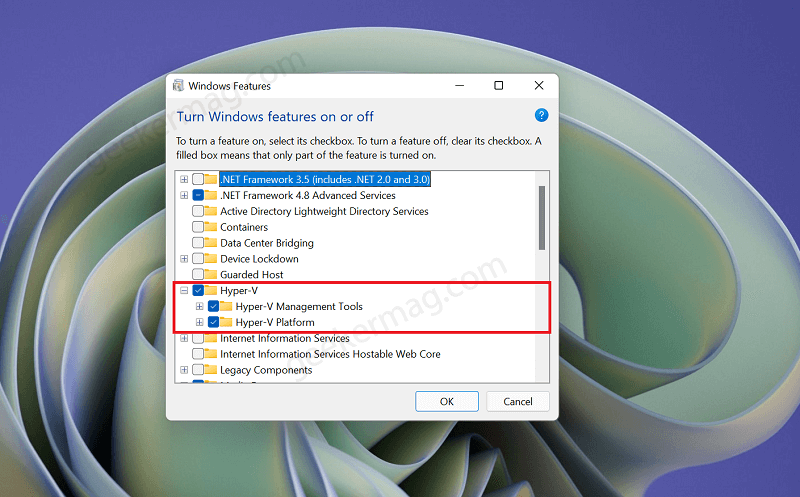Expand the .NET Framework 4.8 Advanced Services node
This screenshot has width=800, height=497.
coord(184,195)
